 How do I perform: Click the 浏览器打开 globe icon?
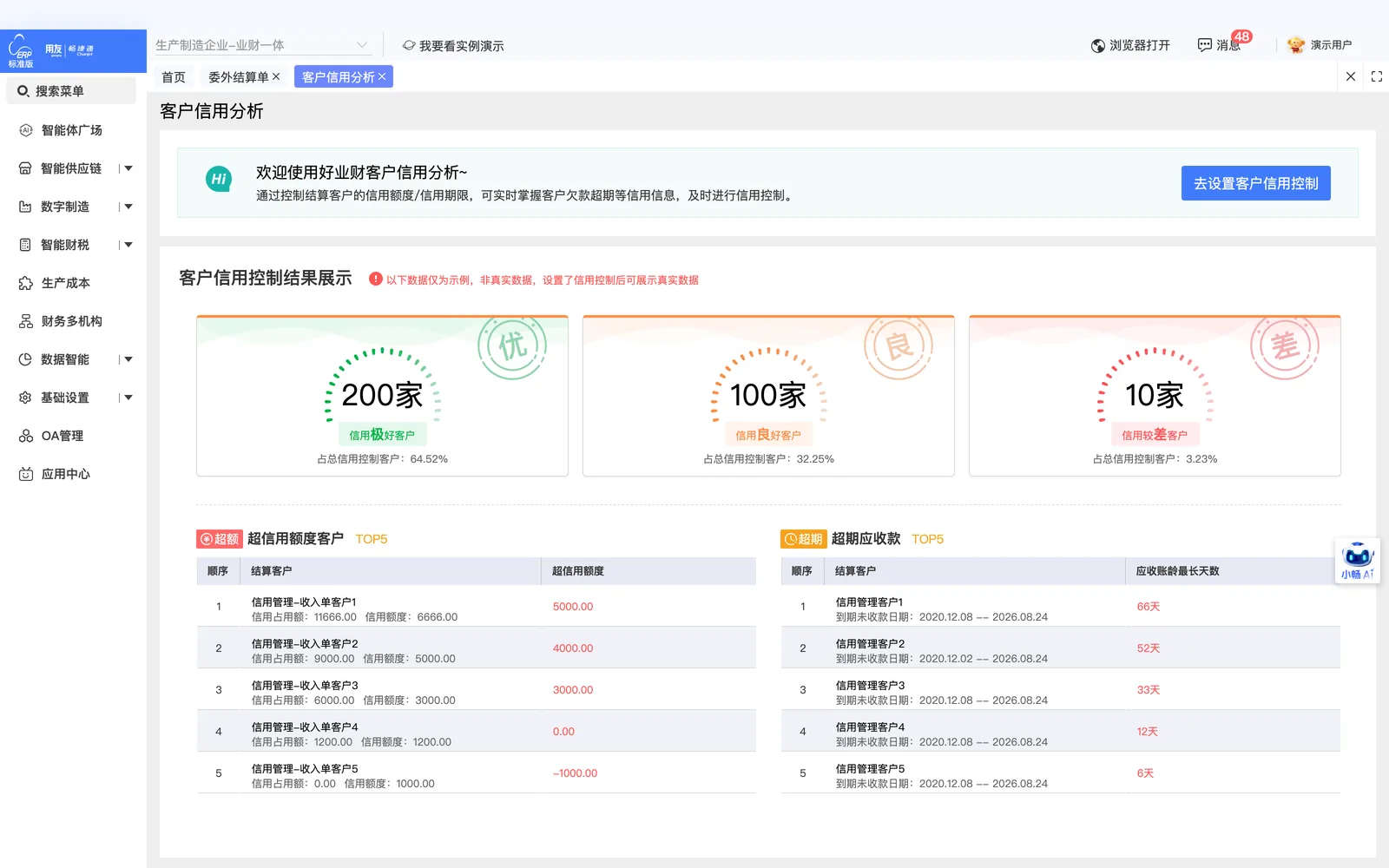pyautogui.click(x=1098, y=46)
